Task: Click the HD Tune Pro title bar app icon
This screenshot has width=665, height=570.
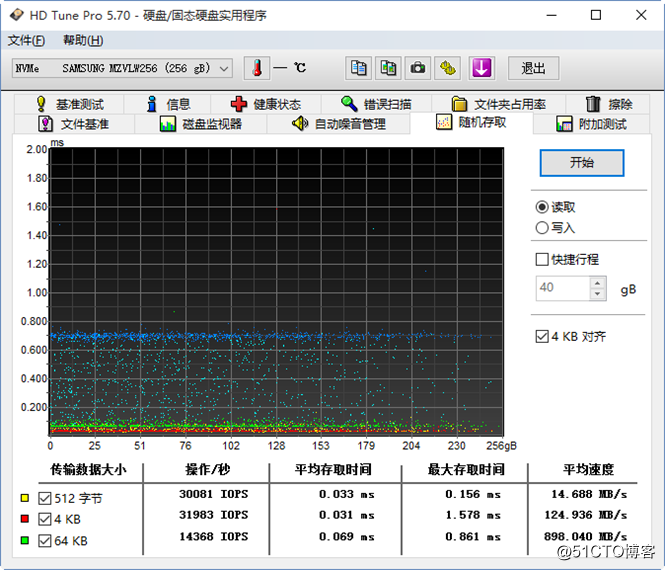Action: click(x=17, y=15)
